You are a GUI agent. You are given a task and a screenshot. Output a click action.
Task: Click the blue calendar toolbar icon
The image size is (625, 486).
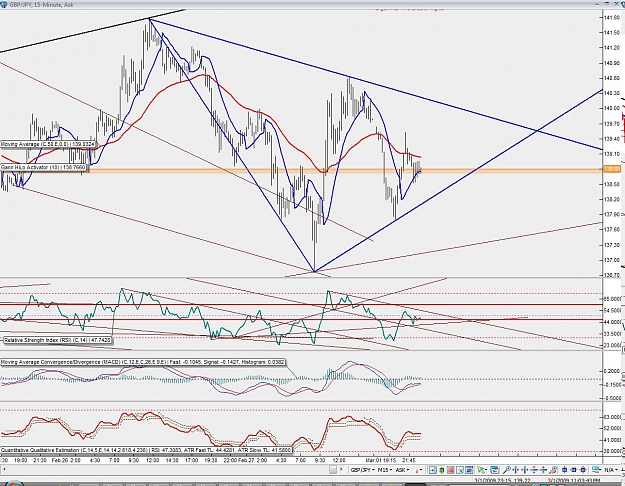pos(495,470)
